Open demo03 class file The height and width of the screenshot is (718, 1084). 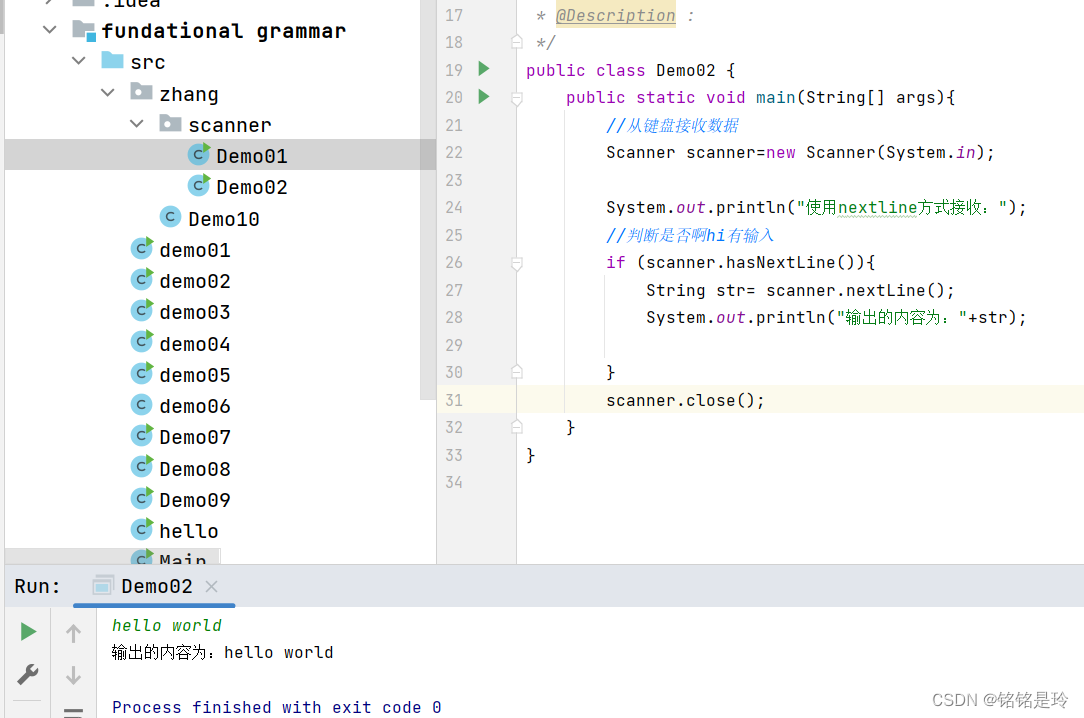pyautogui.click(x=195, y=312)
